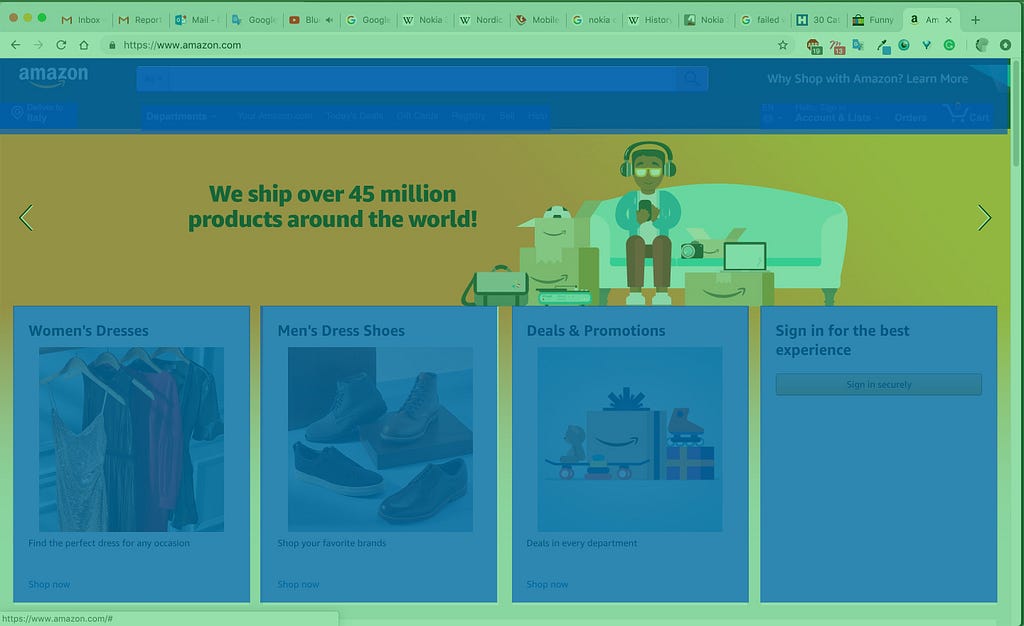Viewport: 1024px width, 626px height.
Task: Go back with the browser back arrow
Action: [16, 45]
